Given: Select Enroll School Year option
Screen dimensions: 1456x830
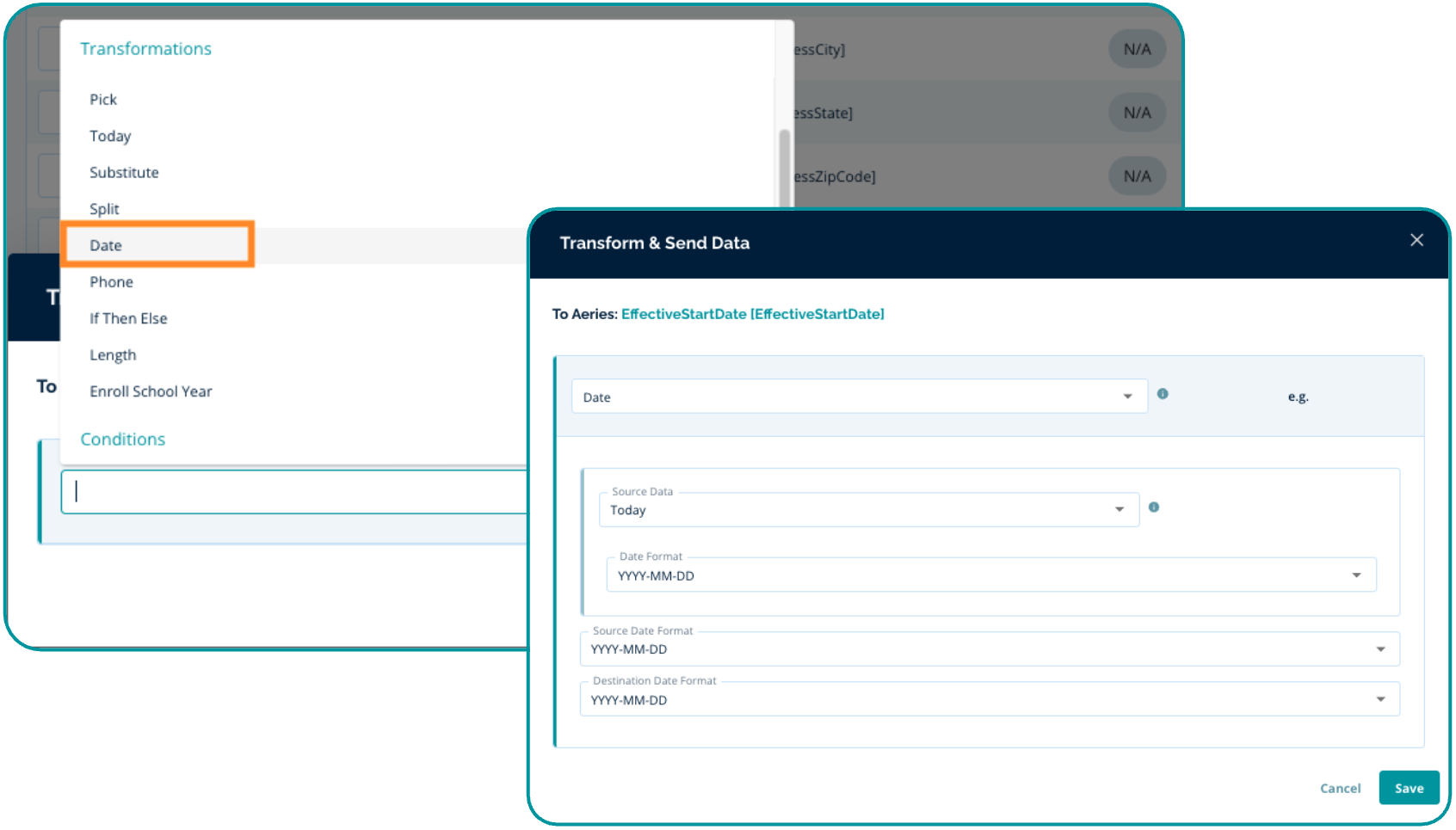Looking at the screenshot, I should click(x=151, y=392).
